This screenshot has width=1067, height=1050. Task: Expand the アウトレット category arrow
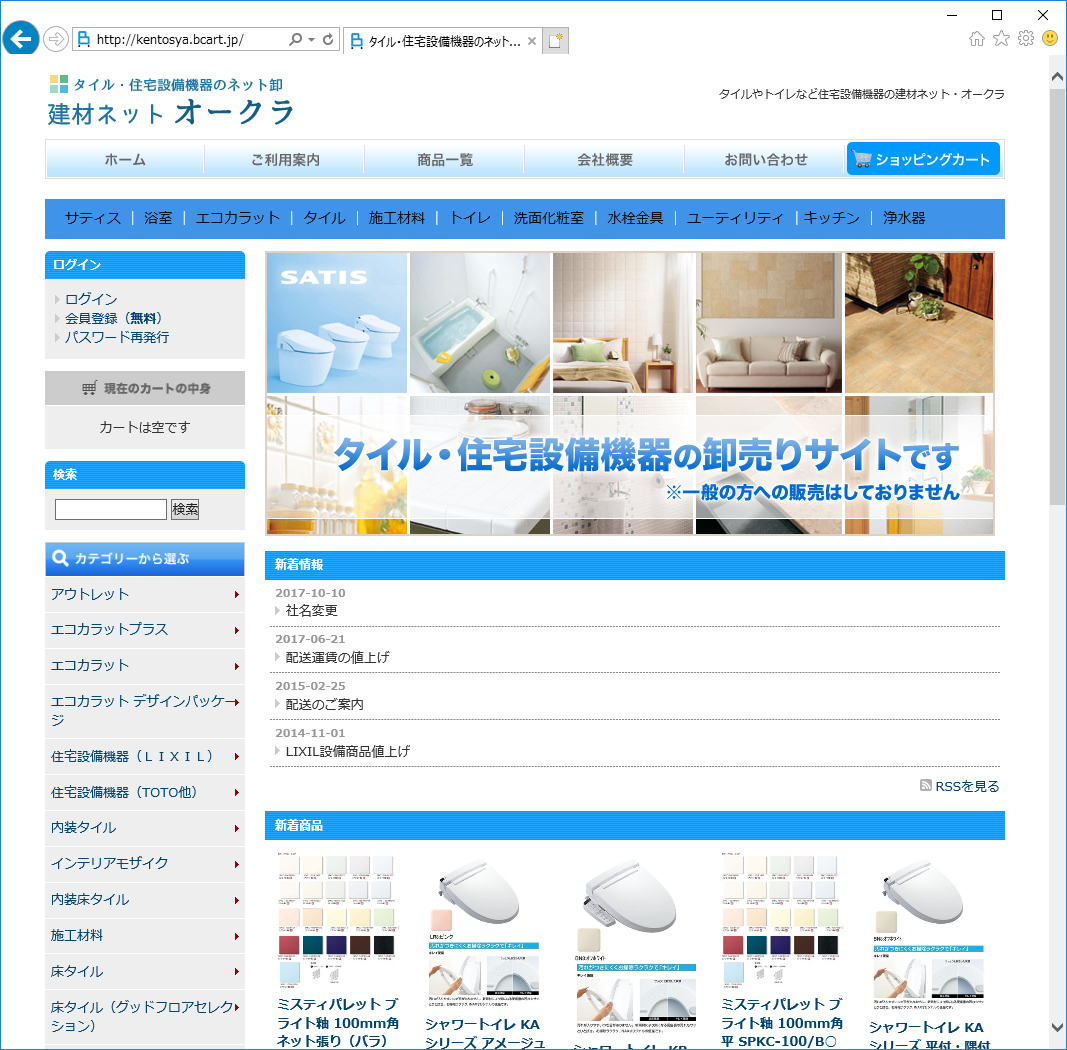[x=237, y=595]
